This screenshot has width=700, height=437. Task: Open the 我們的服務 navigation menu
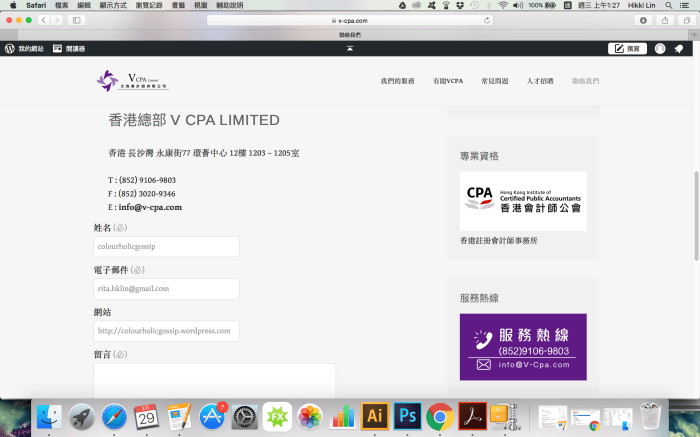click(397, 81)
